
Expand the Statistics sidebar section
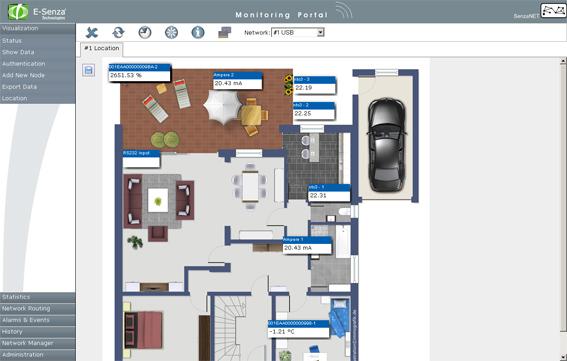pyautogui.click(x=38, y=297)
